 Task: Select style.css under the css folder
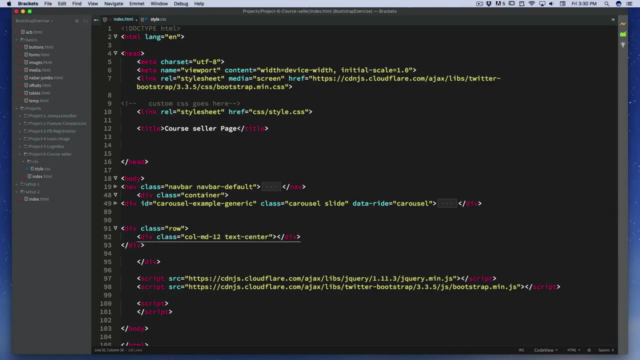42,169
